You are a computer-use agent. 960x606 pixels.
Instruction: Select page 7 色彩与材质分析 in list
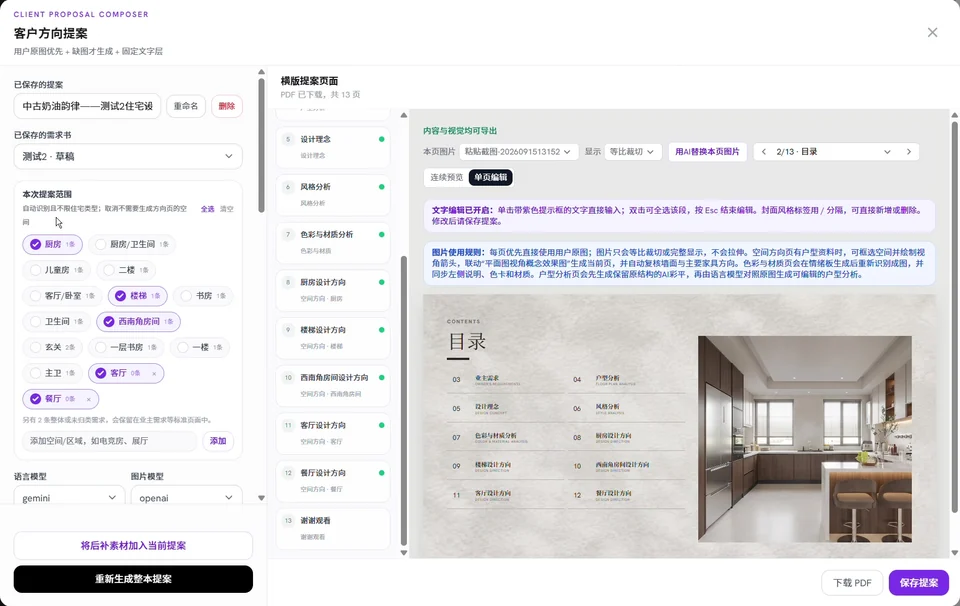click(x=333, y=242)
